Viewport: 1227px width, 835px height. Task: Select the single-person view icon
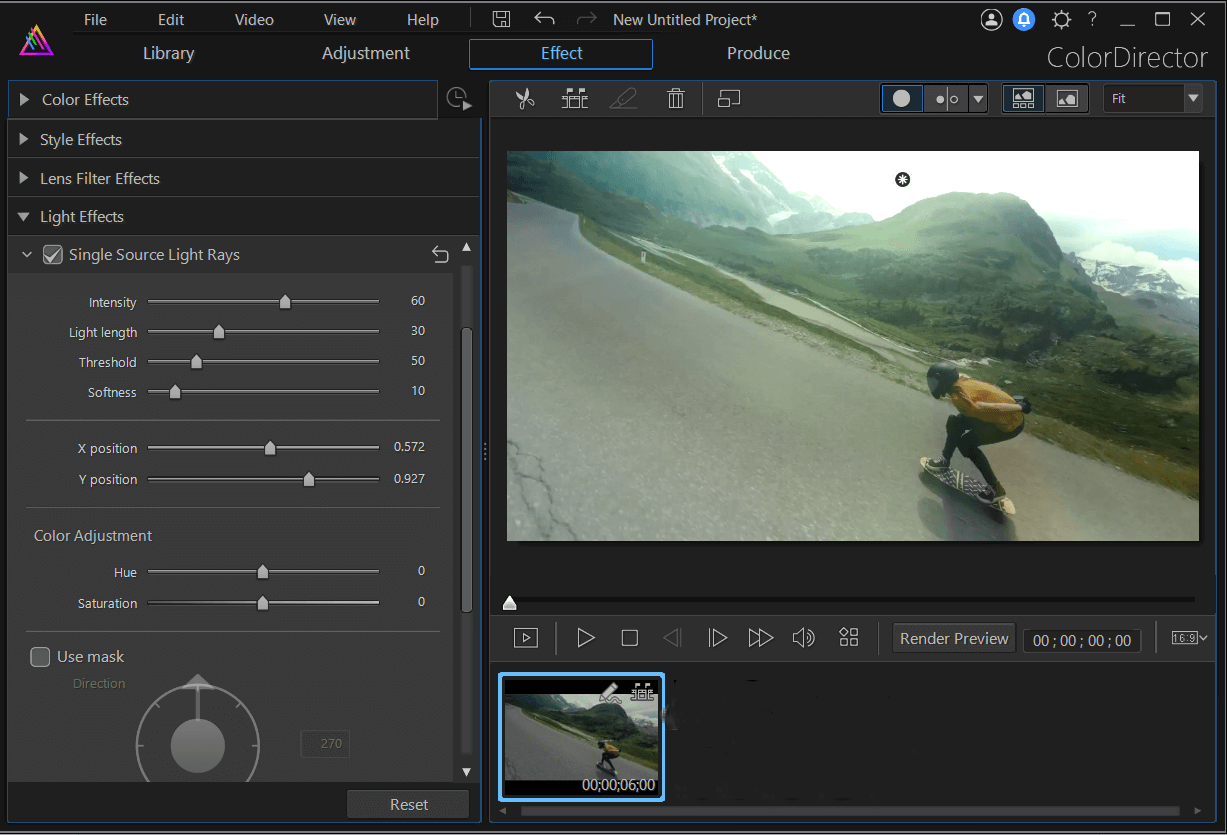[1067, 99]
